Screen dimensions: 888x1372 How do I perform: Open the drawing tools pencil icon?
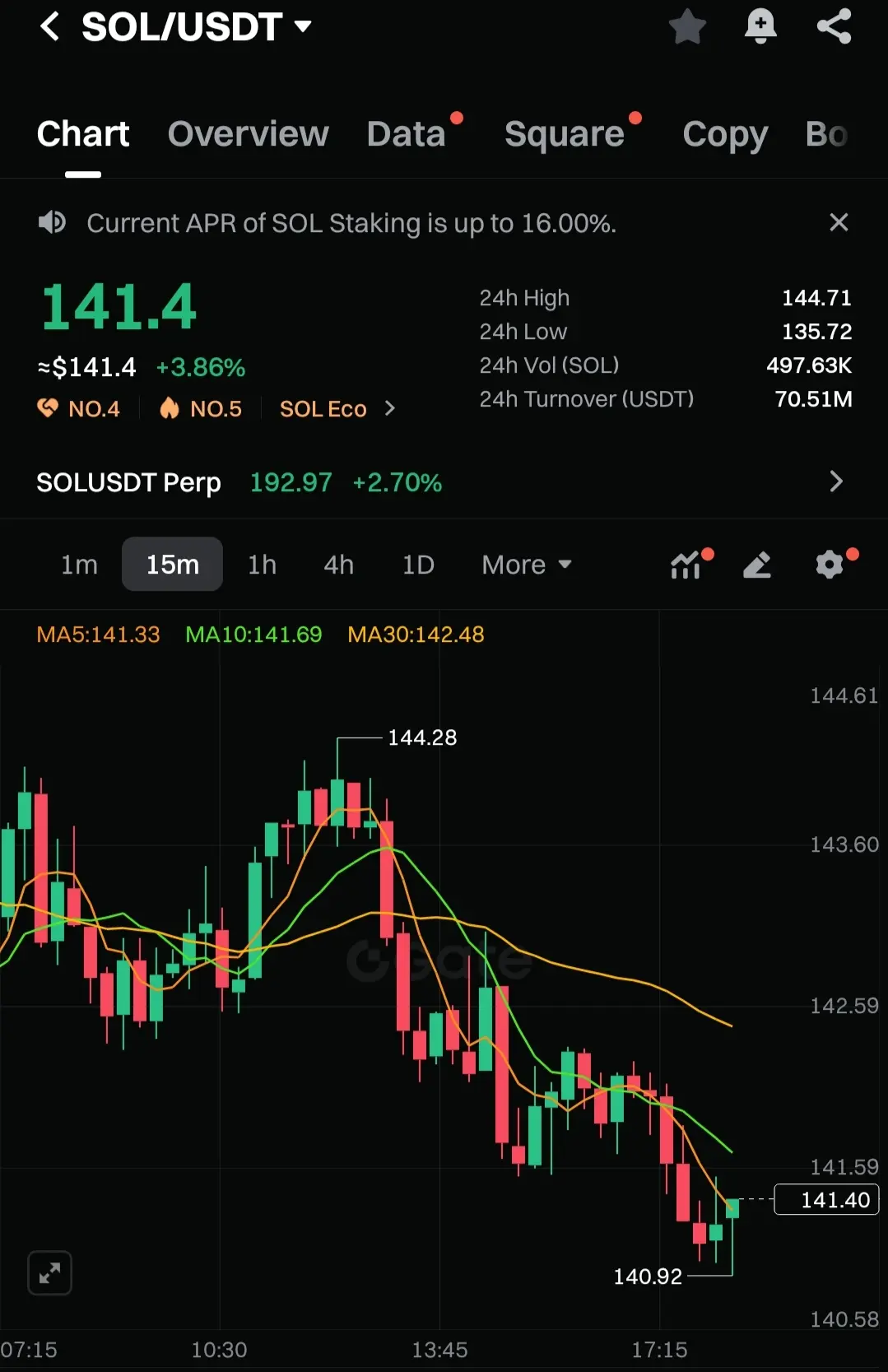[x=757, y=565]
